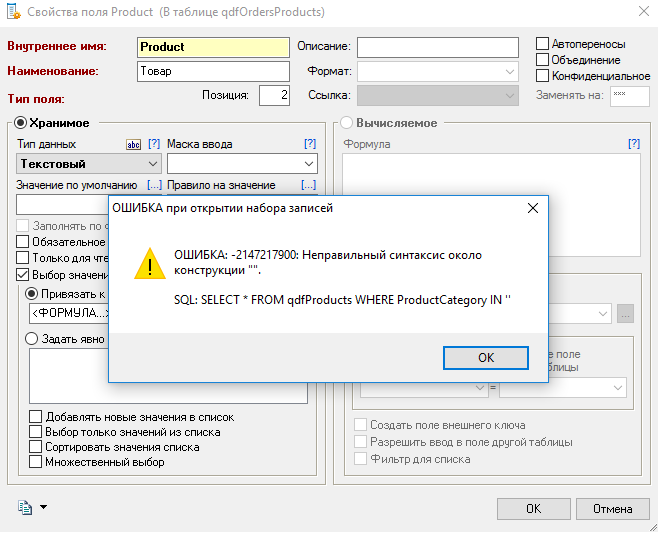
Task: Click the yellow warning icon in error dialog
Action: click(150, 264)
